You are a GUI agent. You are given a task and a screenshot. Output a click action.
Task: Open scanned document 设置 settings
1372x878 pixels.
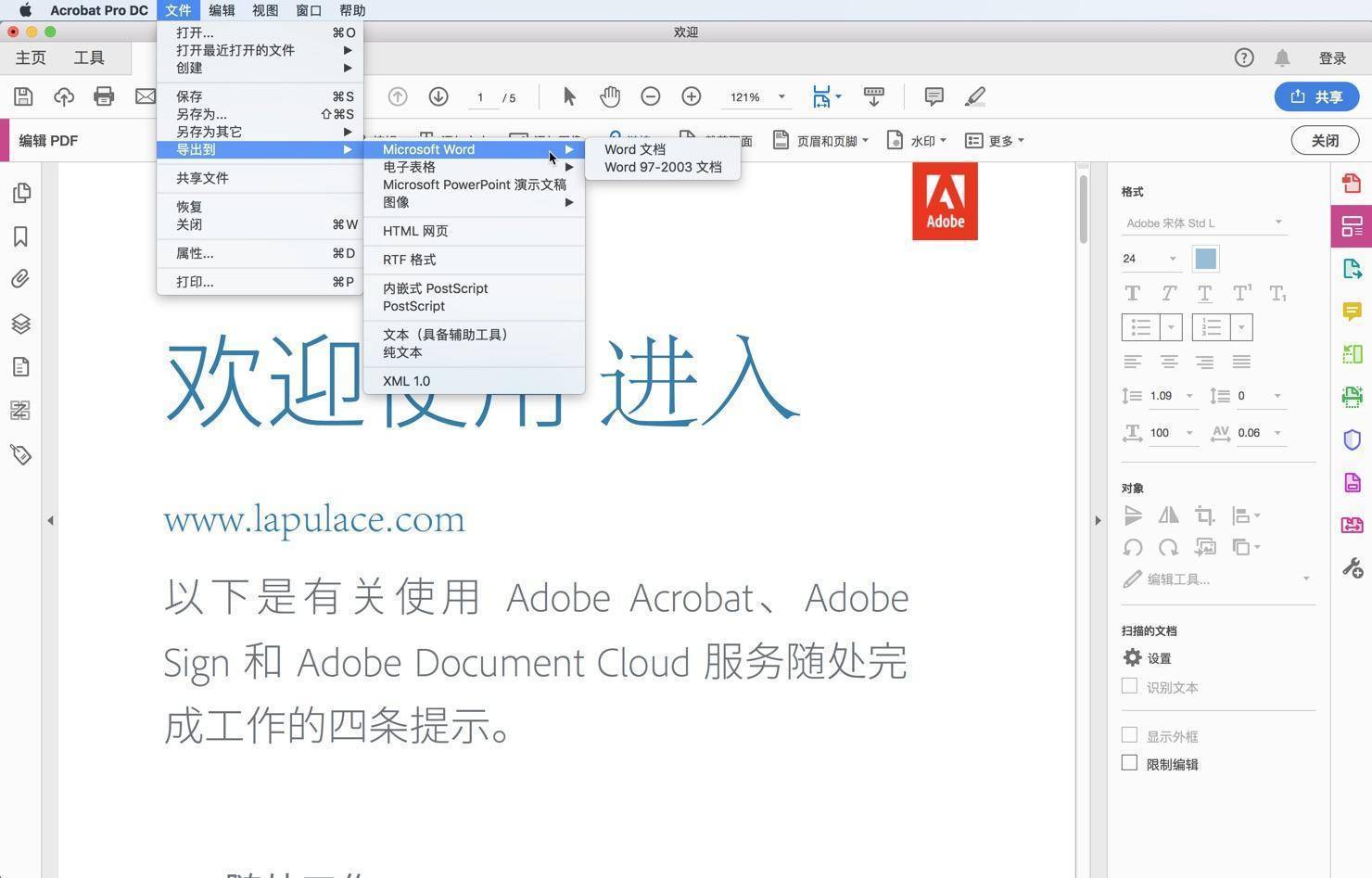pyautogui.click(x=1148, y=657)
